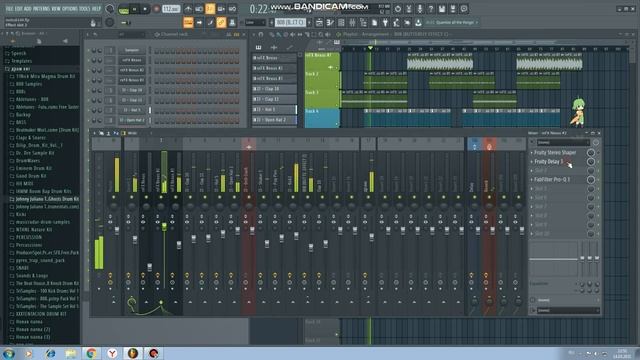640x360 pixels.
Task: Toggle the song/pattern mode switch
Action: pyautogui.click(x=123, y=9)
